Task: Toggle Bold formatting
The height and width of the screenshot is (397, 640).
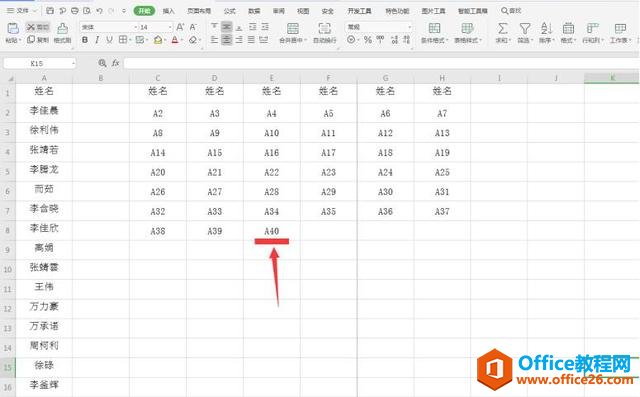Action: pyautogui.click(x=85, y=40)
